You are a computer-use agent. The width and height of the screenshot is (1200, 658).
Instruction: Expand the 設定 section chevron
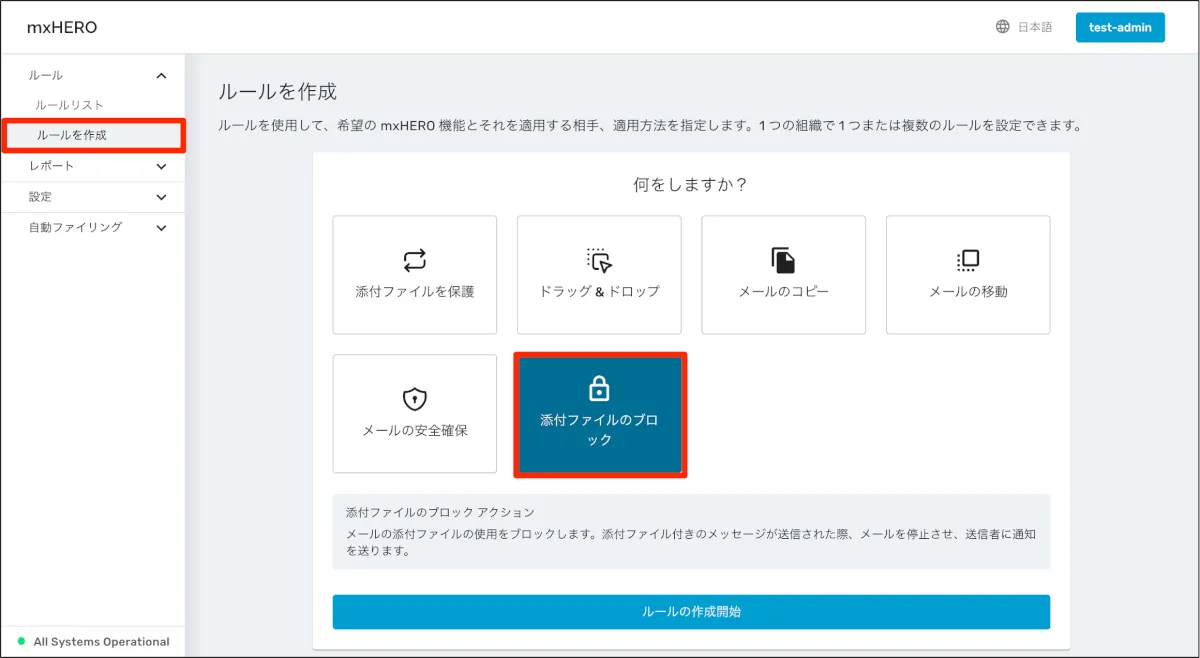click(162, 198)
